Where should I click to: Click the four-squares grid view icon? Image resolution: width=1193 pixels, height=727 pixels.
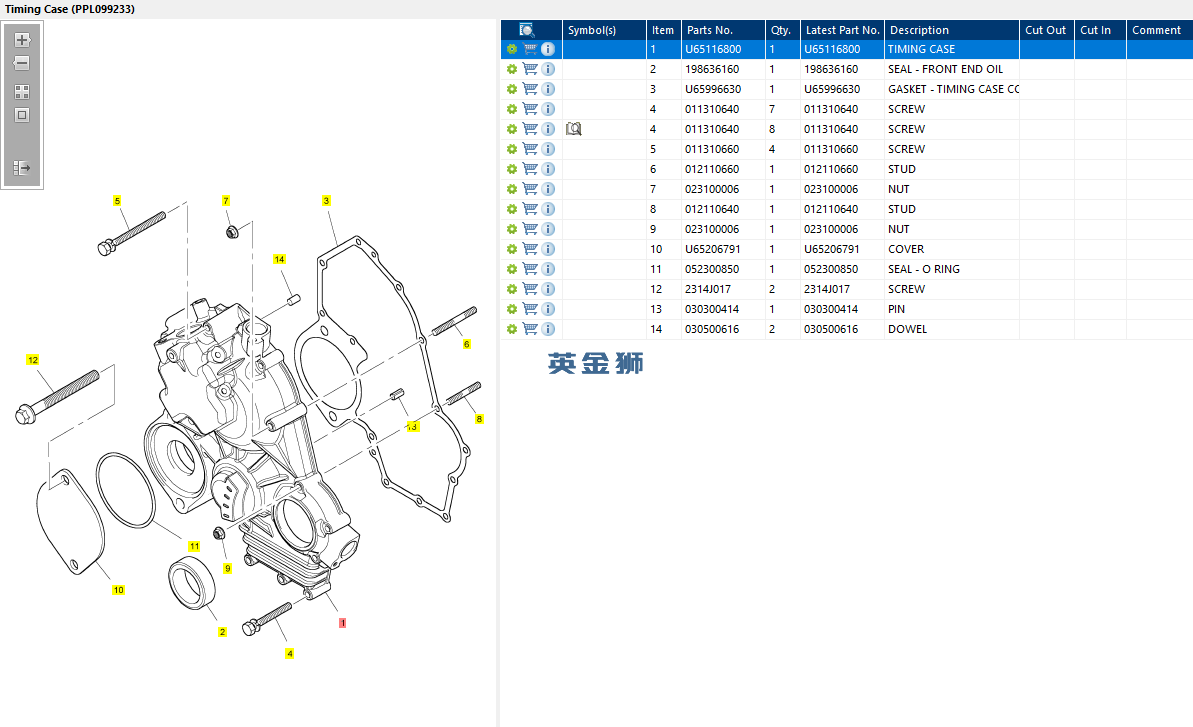[22, 92]
